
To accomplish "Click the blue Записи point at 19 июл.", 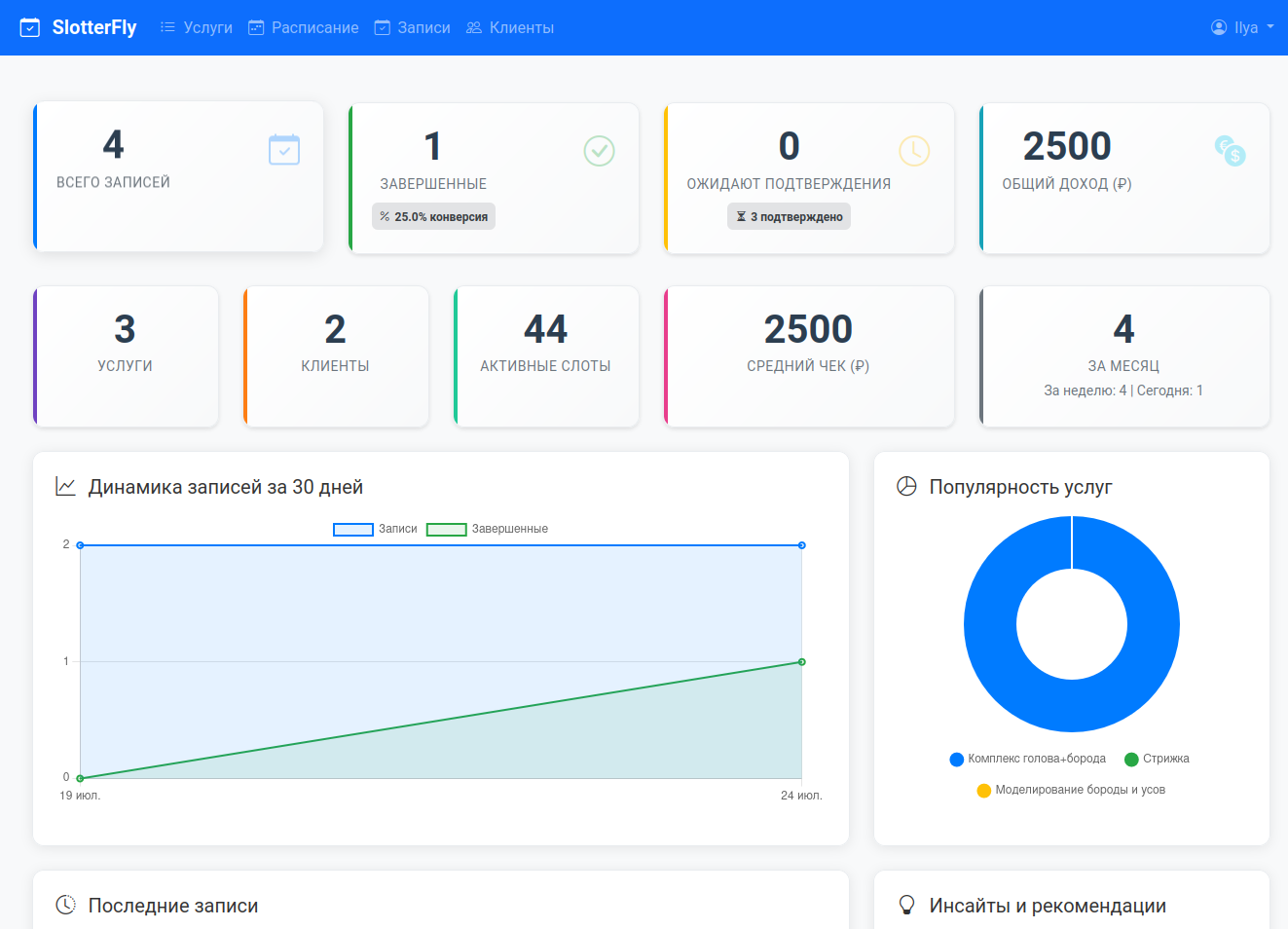I will pyautogui.click(x=80, y=545).
